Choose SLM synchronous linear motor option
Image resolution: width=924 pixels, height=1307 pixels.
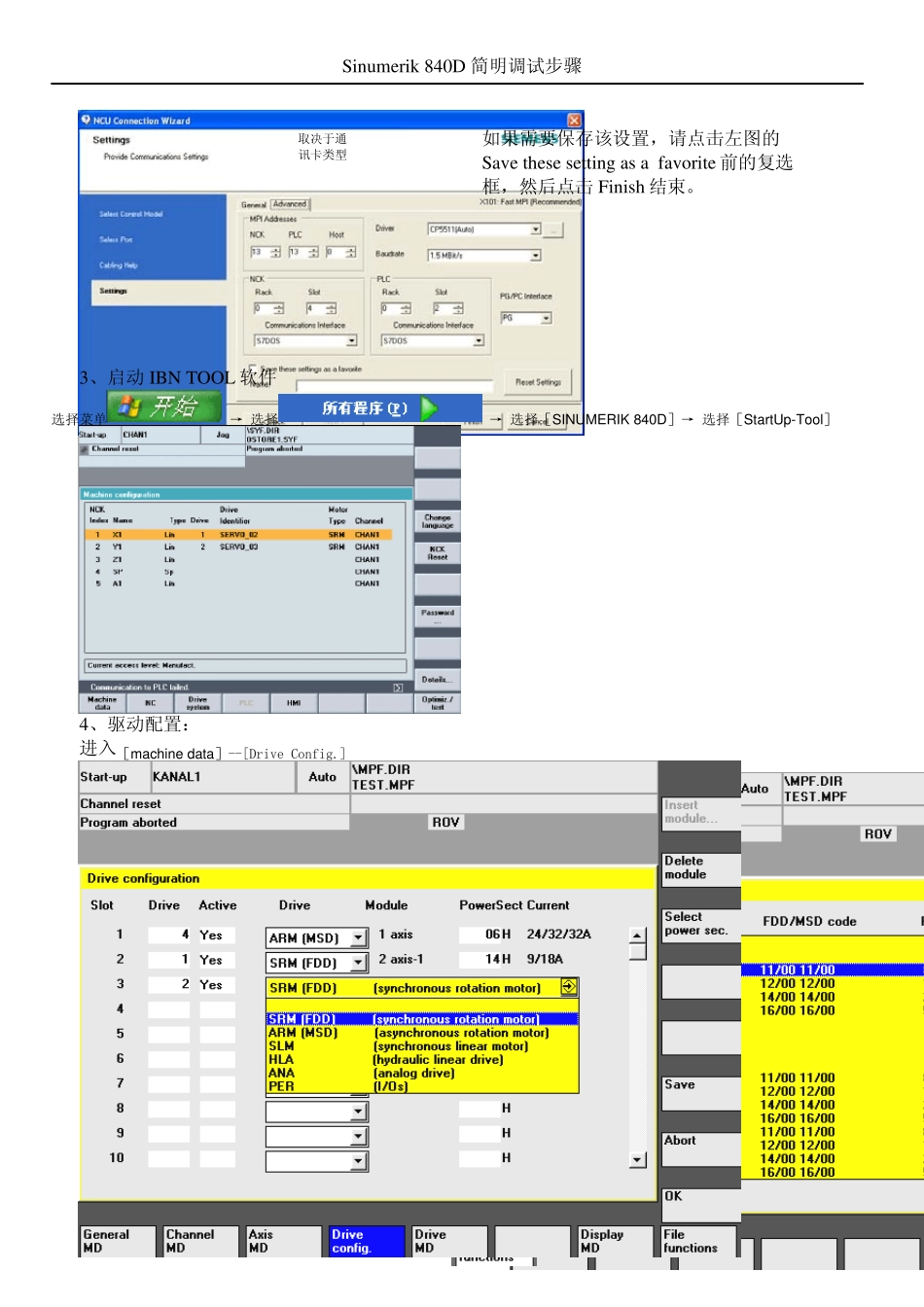(422, 1046)
